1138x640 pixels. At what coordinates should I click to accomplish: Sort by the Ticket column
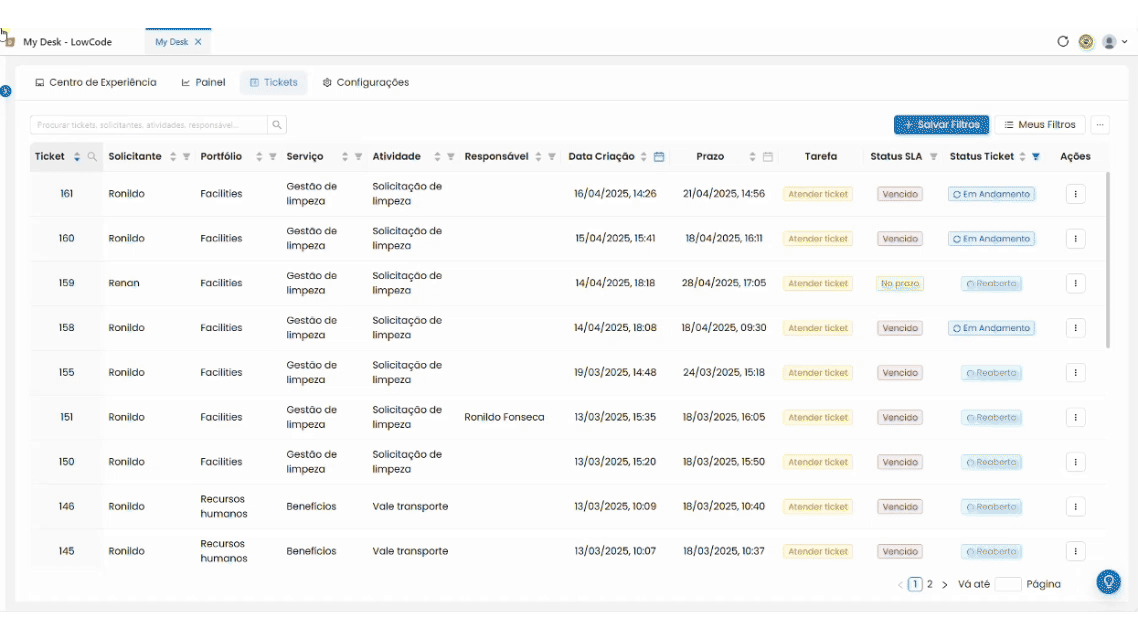(77, 157)
